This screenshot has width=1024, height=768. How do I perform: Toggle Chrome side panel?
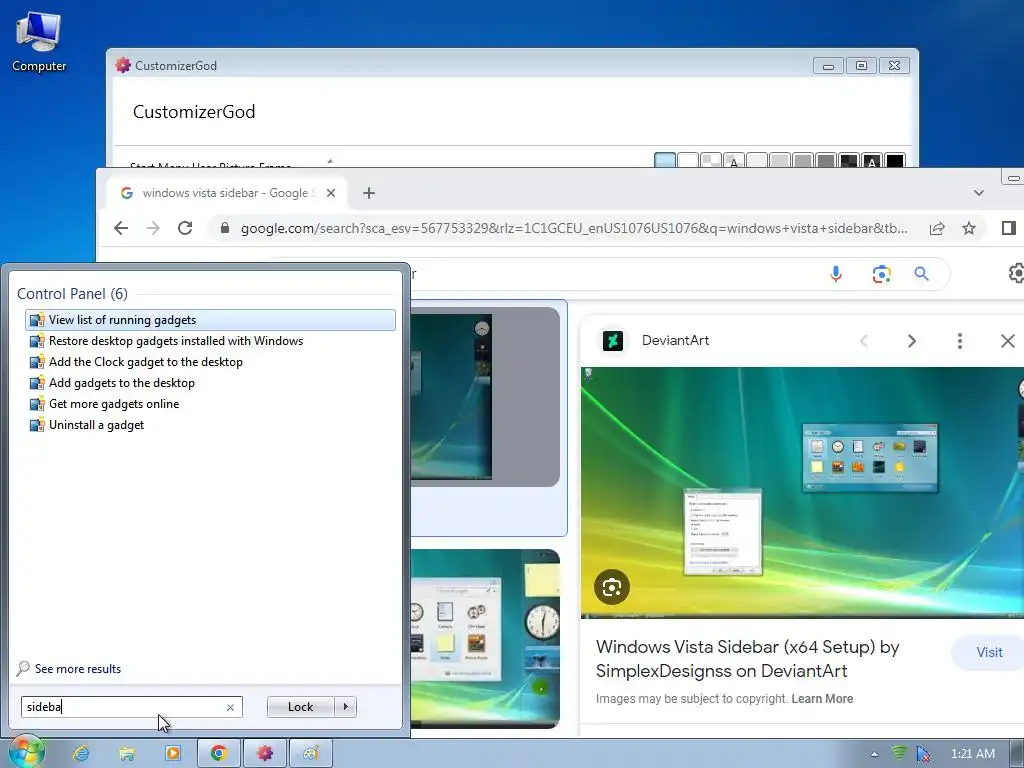pos(1008,228)
